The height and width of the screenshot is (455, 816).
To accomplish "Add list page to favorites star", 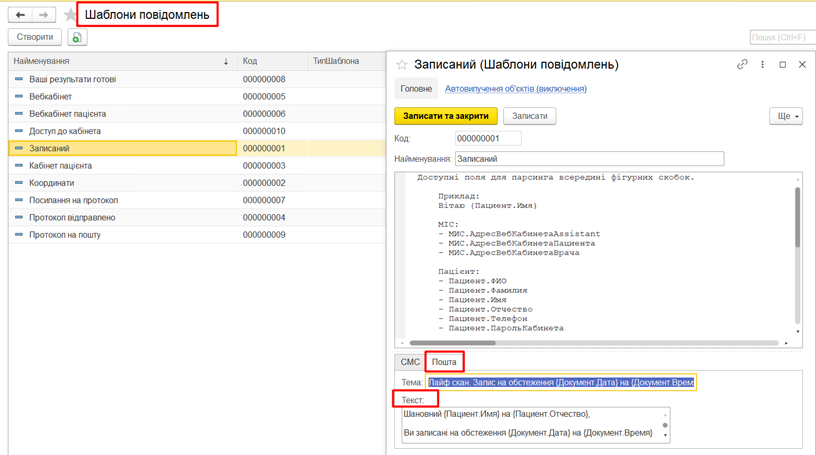I will (x=70, y=15).
